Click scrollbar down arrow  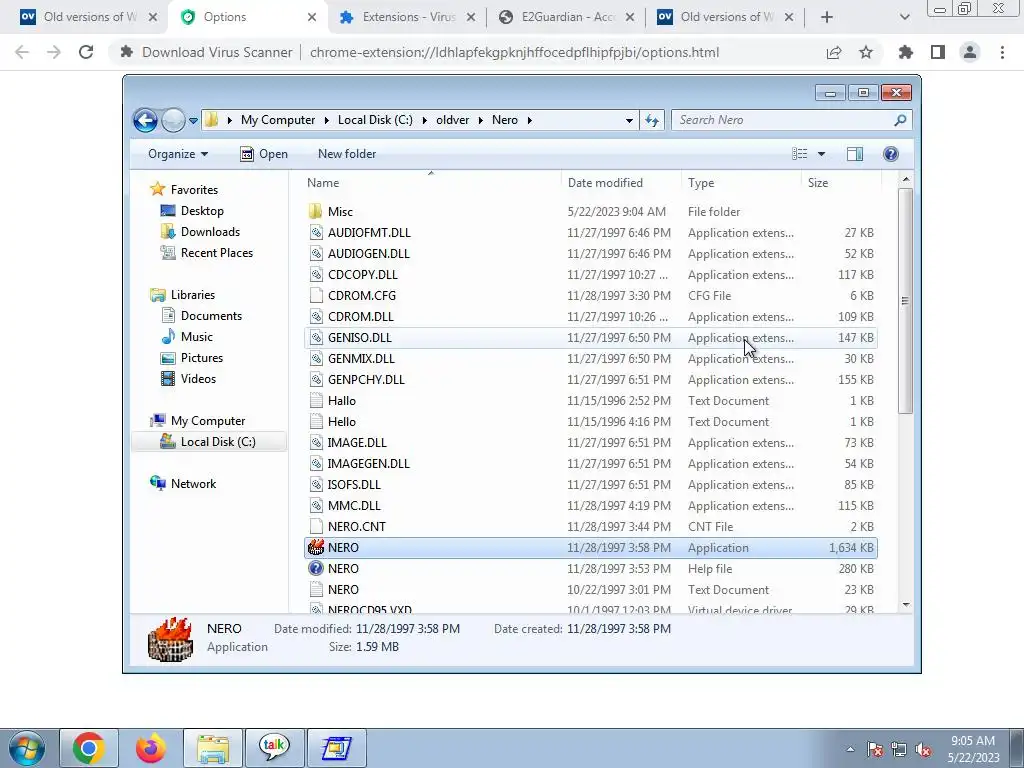pos(905,605)
